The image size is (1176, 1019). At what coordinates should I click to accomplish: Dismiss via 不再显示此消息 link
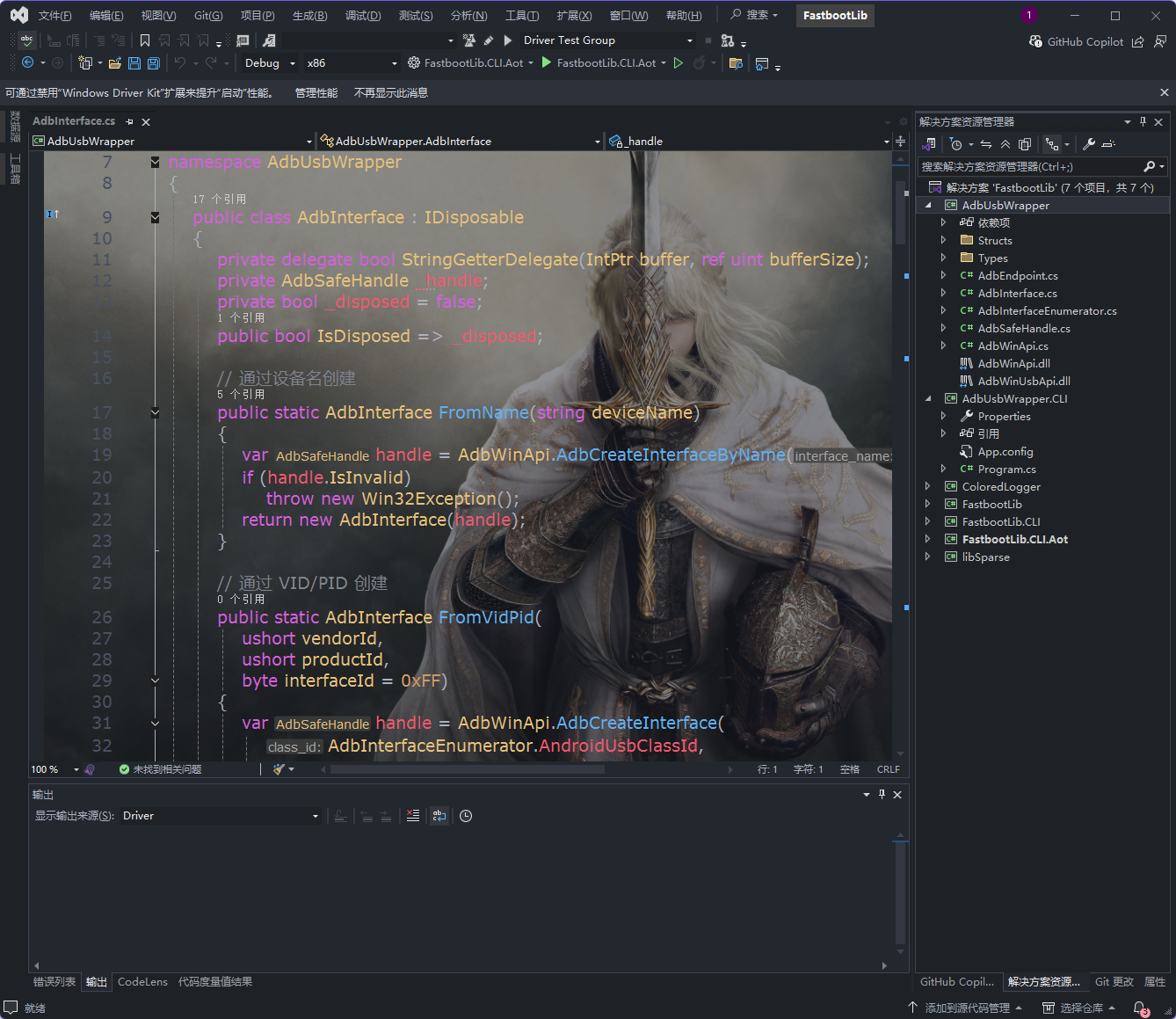390,92
